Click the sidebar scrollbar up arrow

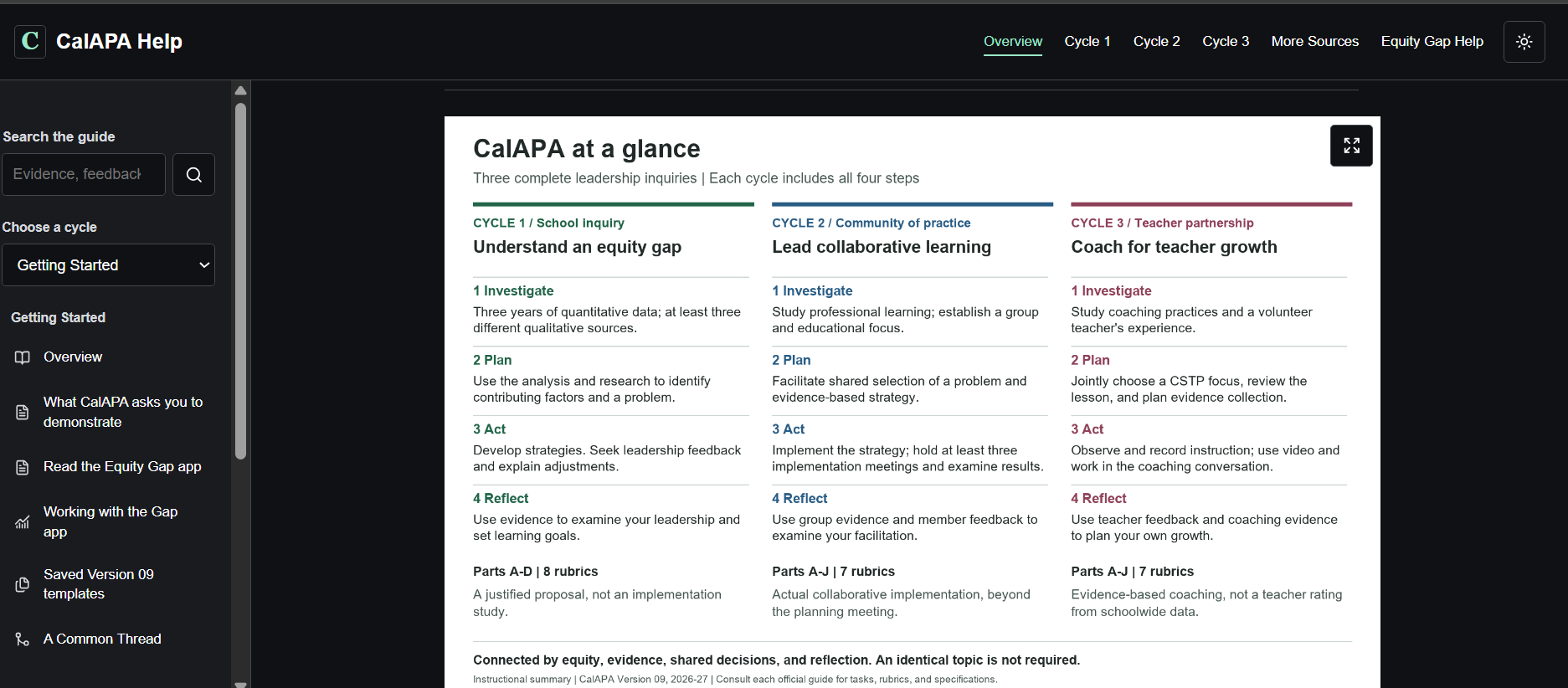240,90
